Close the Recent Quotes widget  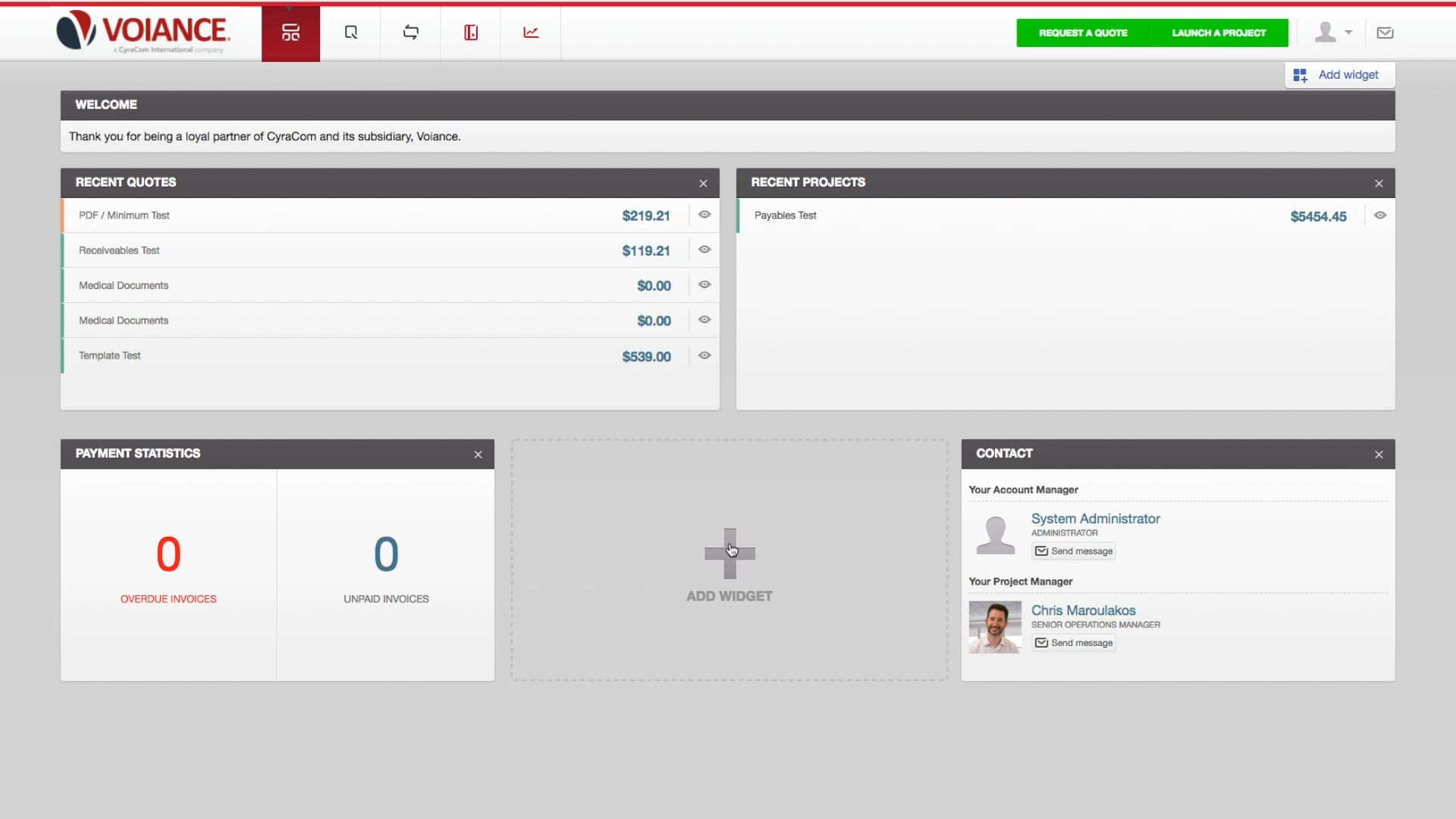tap(703, 184)
